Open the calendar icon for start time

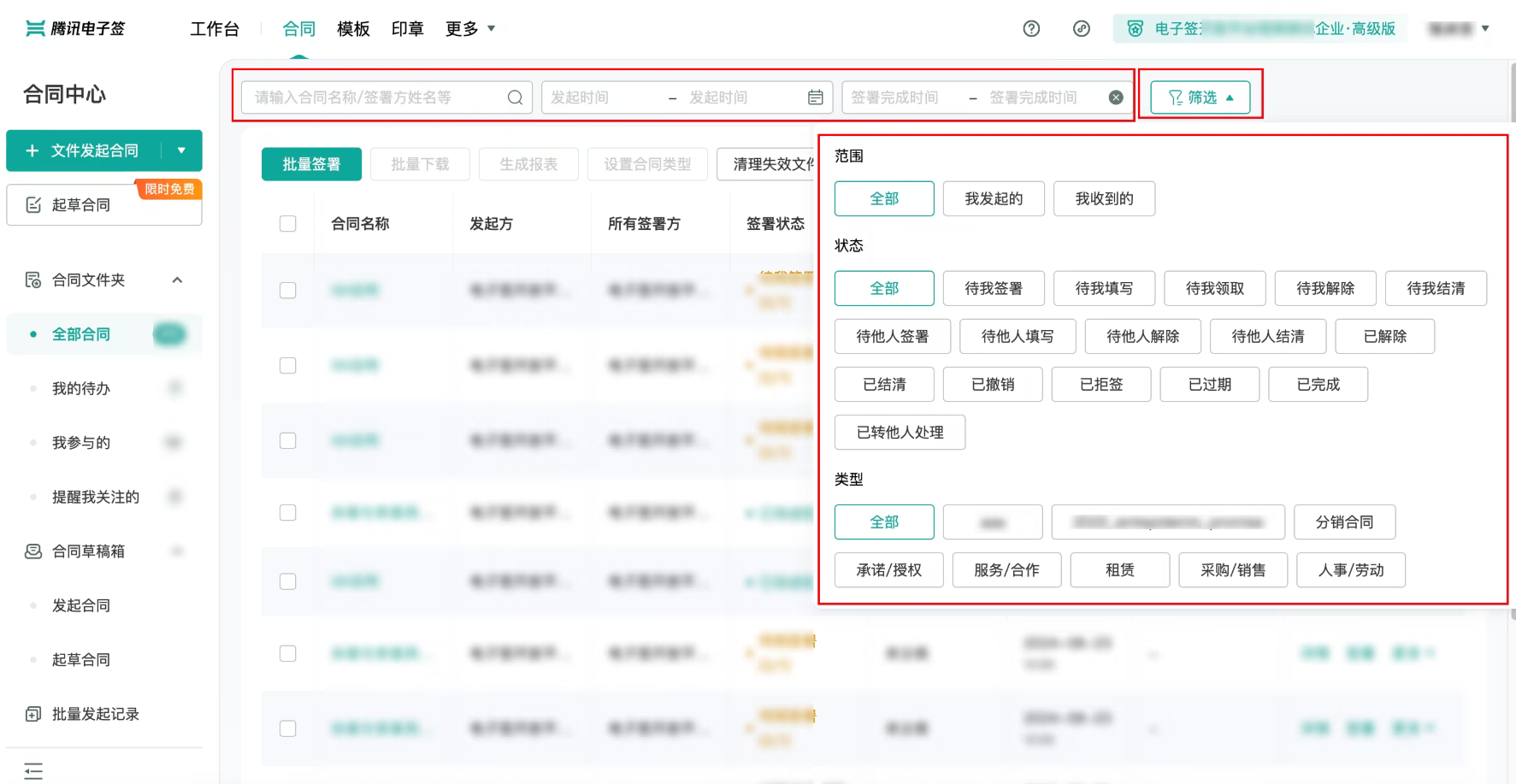click(816, 97)
